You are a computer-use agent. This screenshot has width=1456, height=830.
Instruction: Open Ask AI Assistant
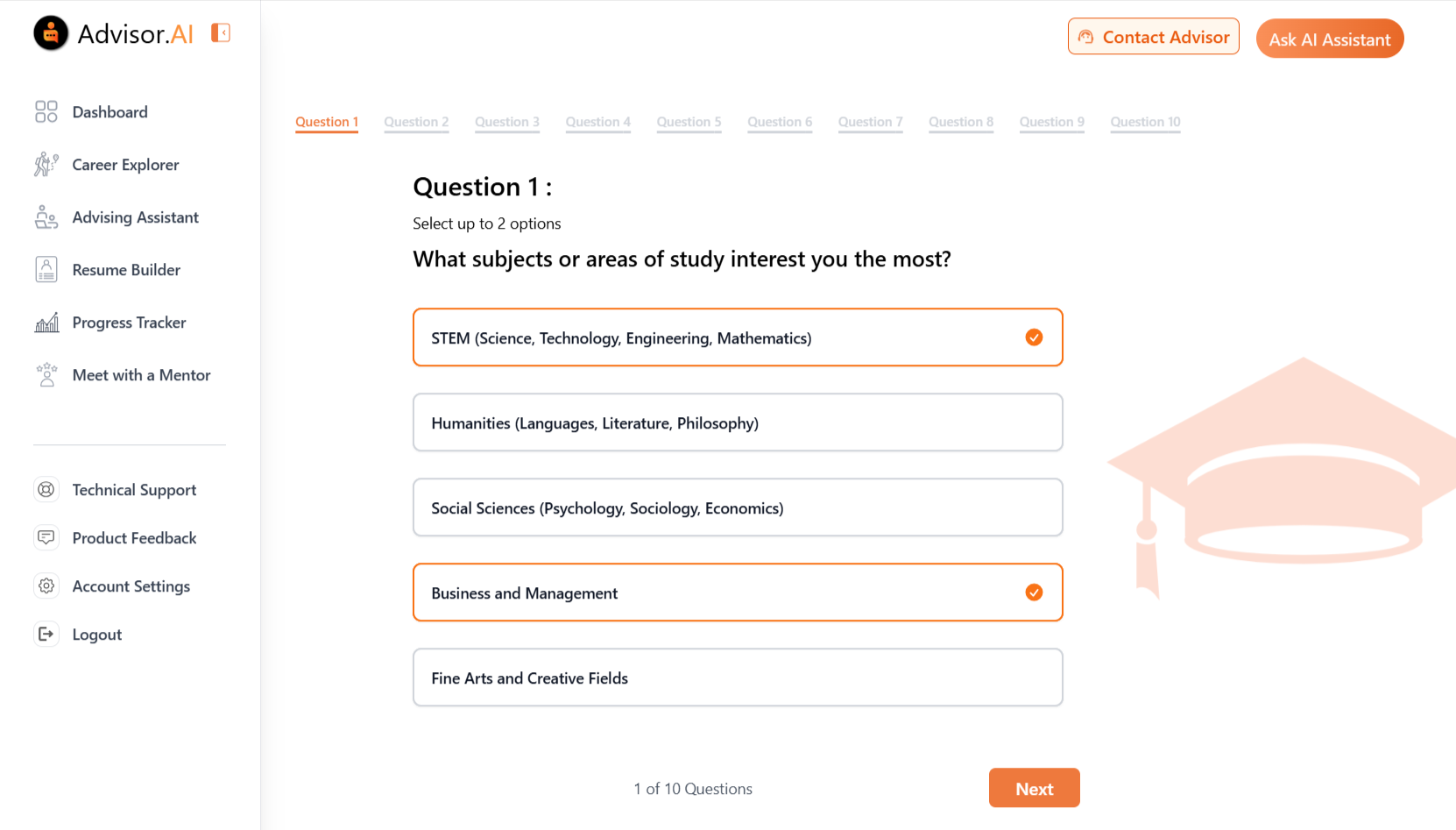pos(1330,39)
